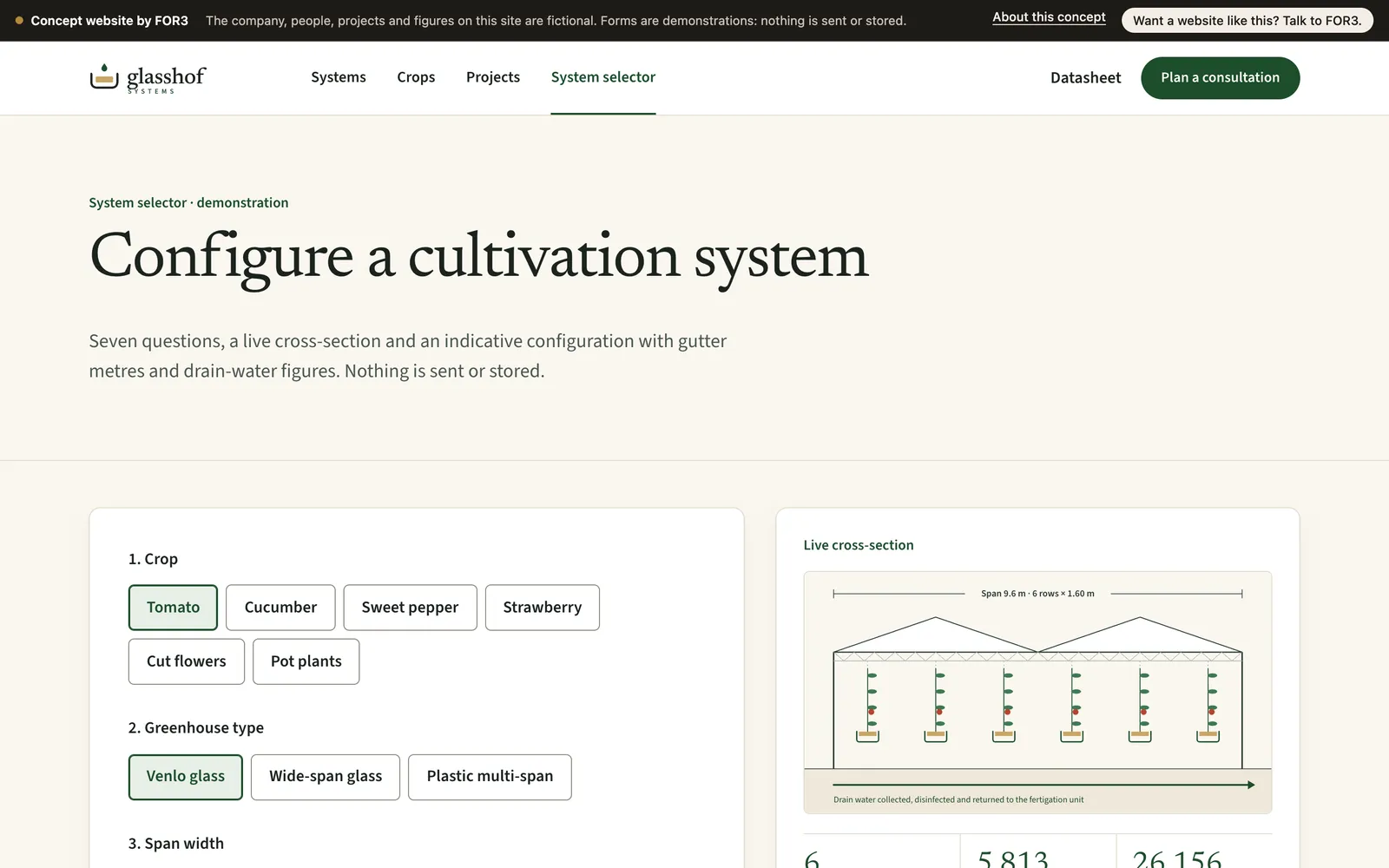
Task: Pick the Plastic multi-span greenhouse type
Action: [x=490, y=777]
